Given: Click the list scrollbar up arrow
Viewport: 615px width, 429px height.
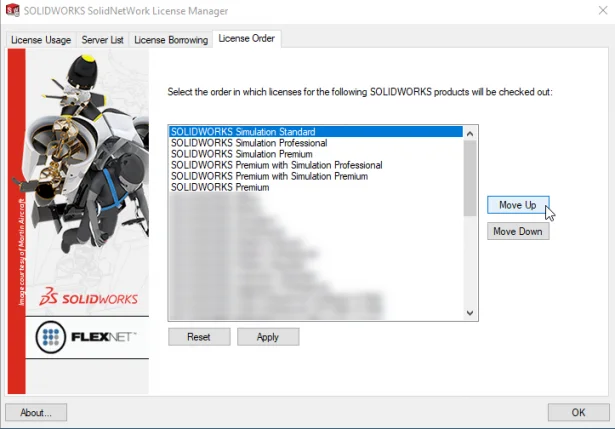Looking at the screenshot, I should coord(470,134).
